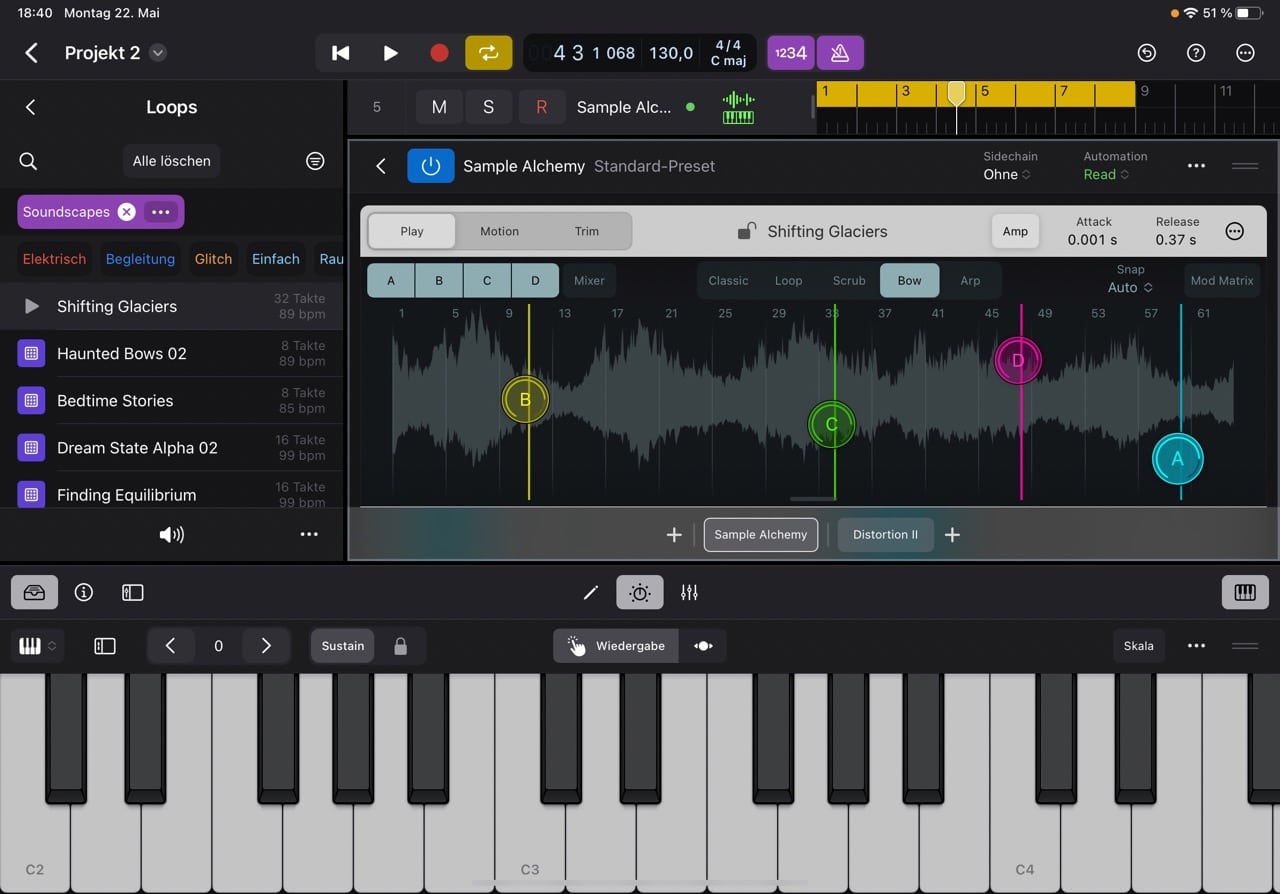Toggle the metronome button
The height and width of the screenshot is (894, 1280).
(x=840, y=53)
